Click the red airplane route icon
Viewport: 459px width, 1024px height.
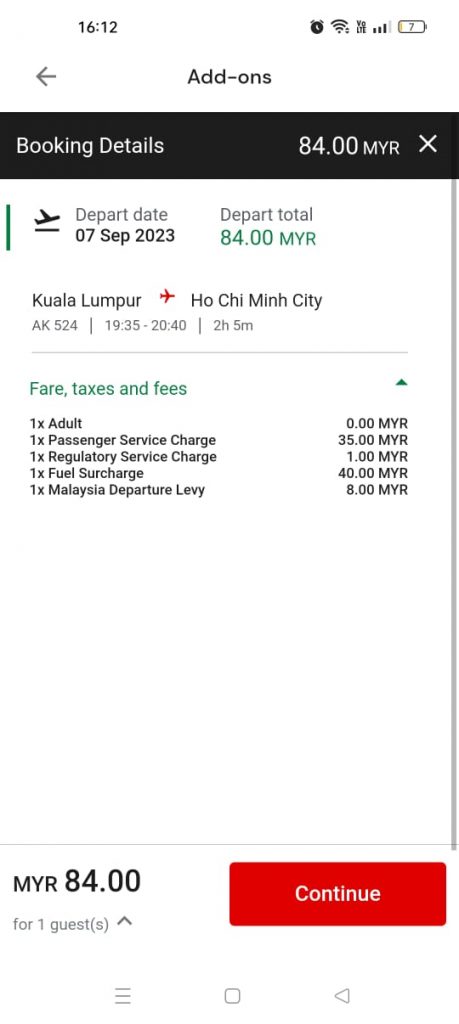168,298
